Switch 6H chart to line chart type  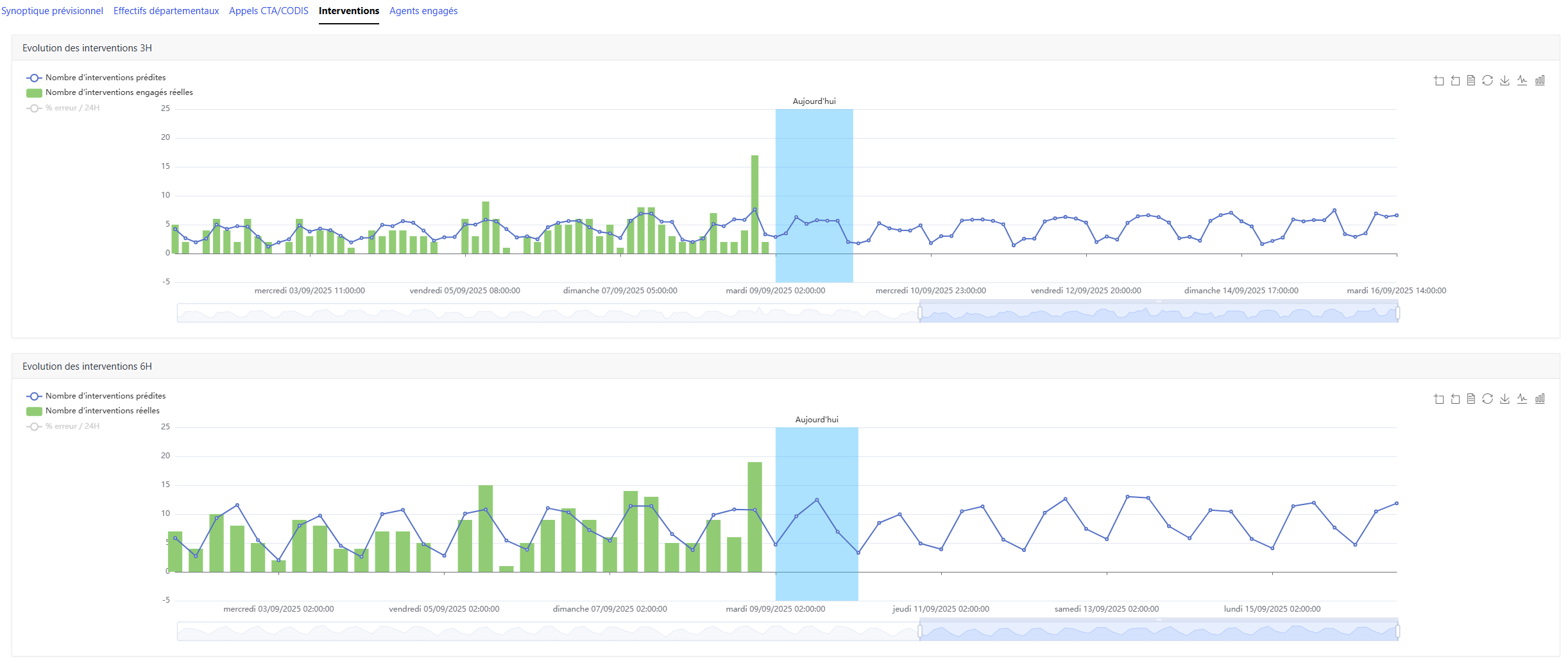click(x=1522, y=399)
